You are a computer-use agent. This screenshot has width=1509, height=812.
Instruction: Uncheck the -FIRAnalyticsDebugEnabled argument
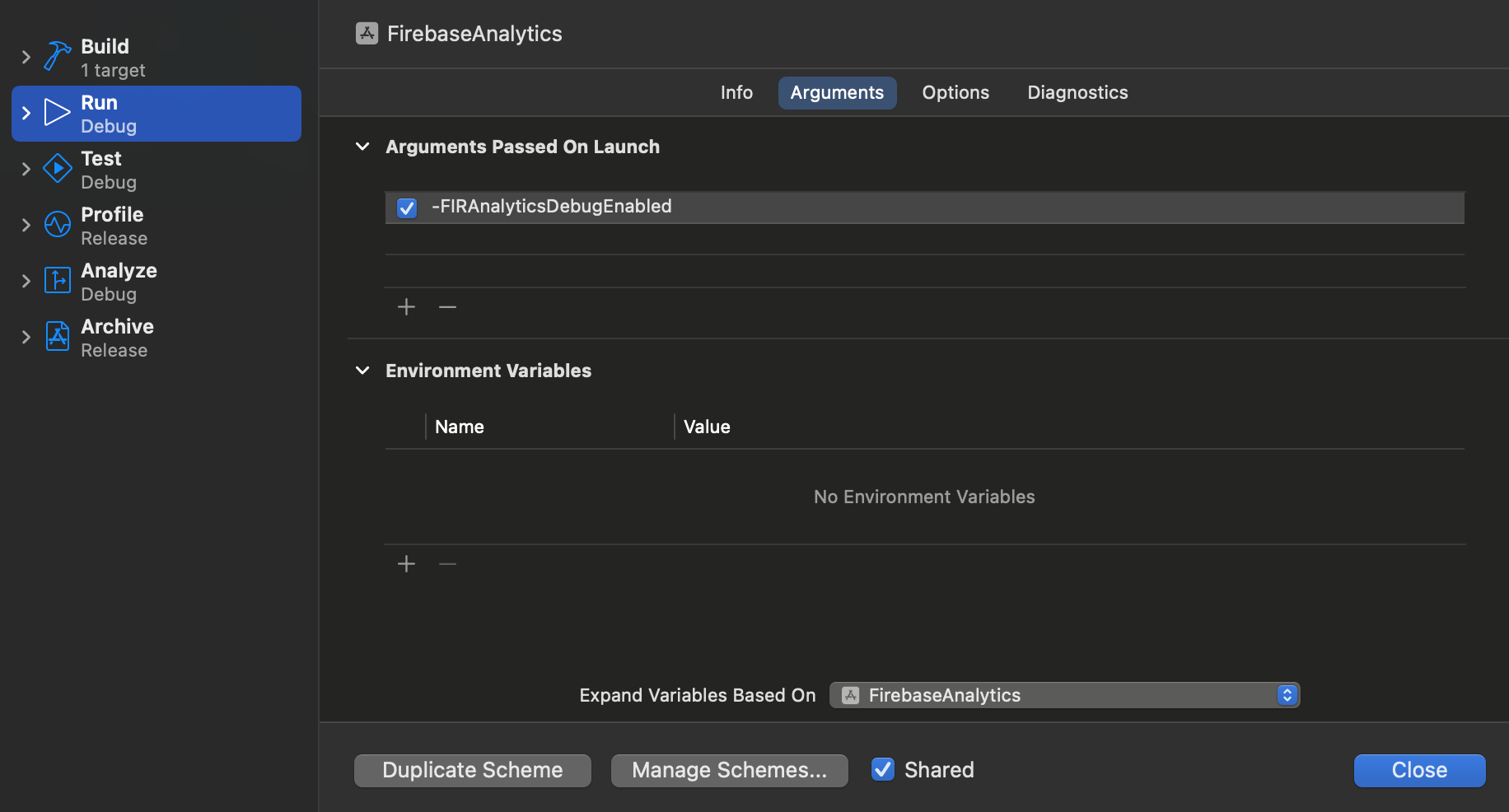point(406,208)
